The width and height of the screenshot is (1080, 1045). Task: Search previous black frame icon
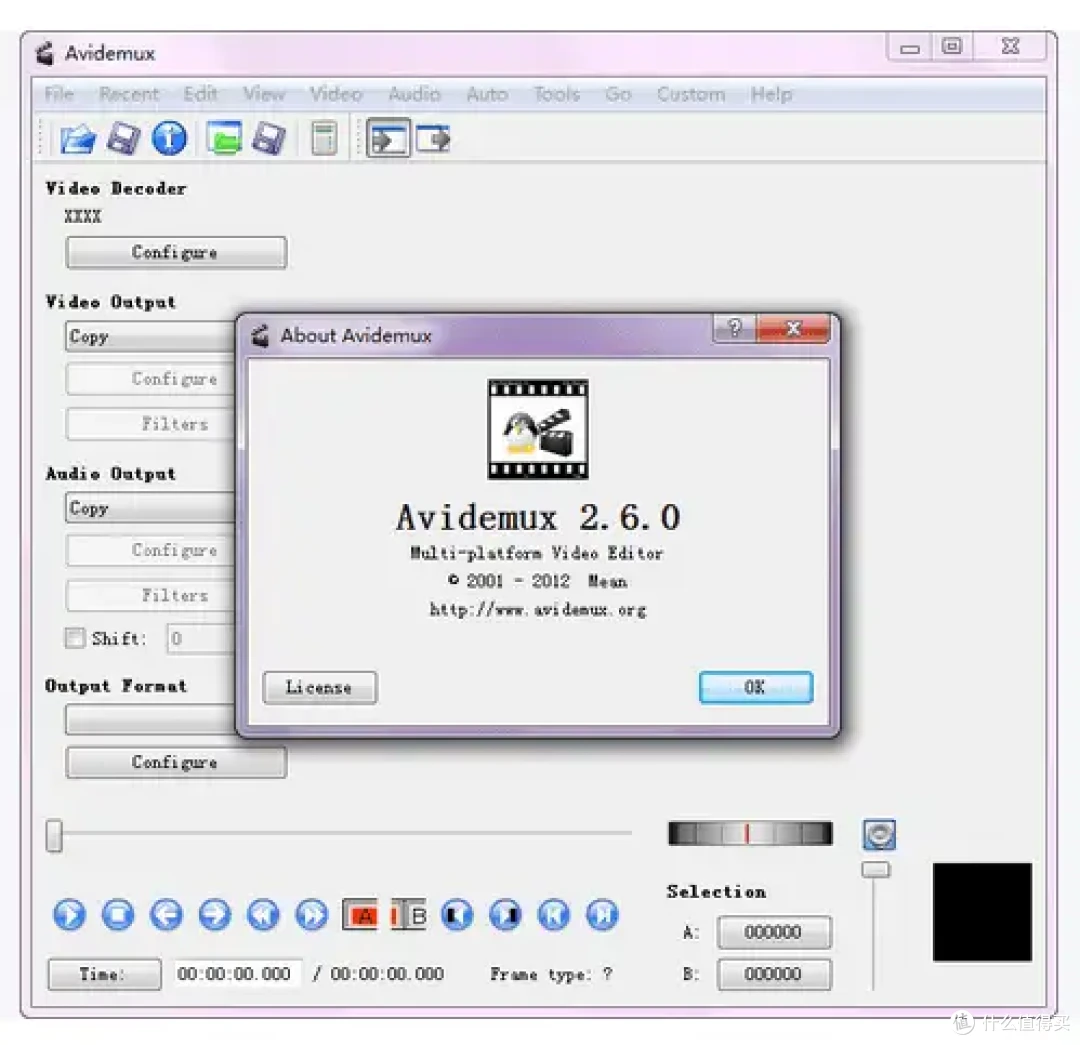coord(457,915)
